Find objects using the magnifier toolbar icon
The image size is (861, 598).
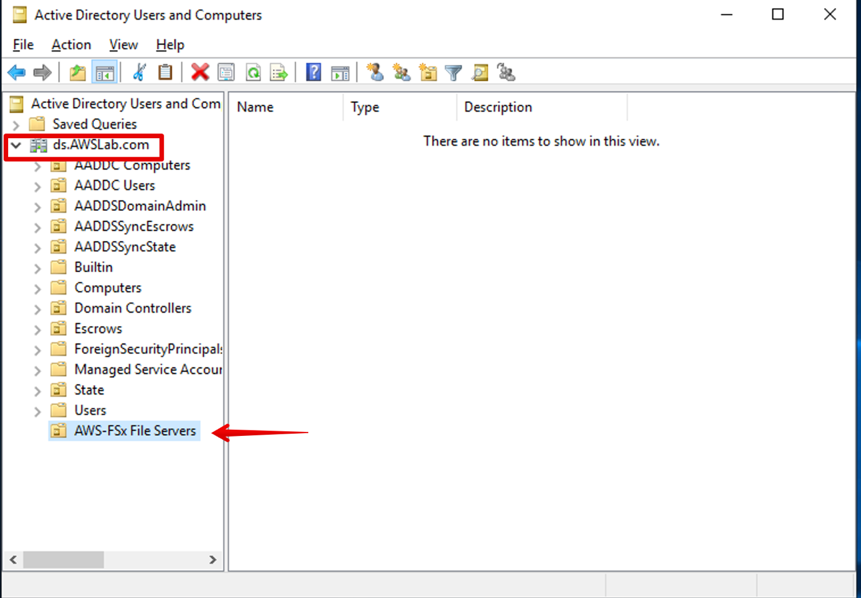[x=479, y=72]
